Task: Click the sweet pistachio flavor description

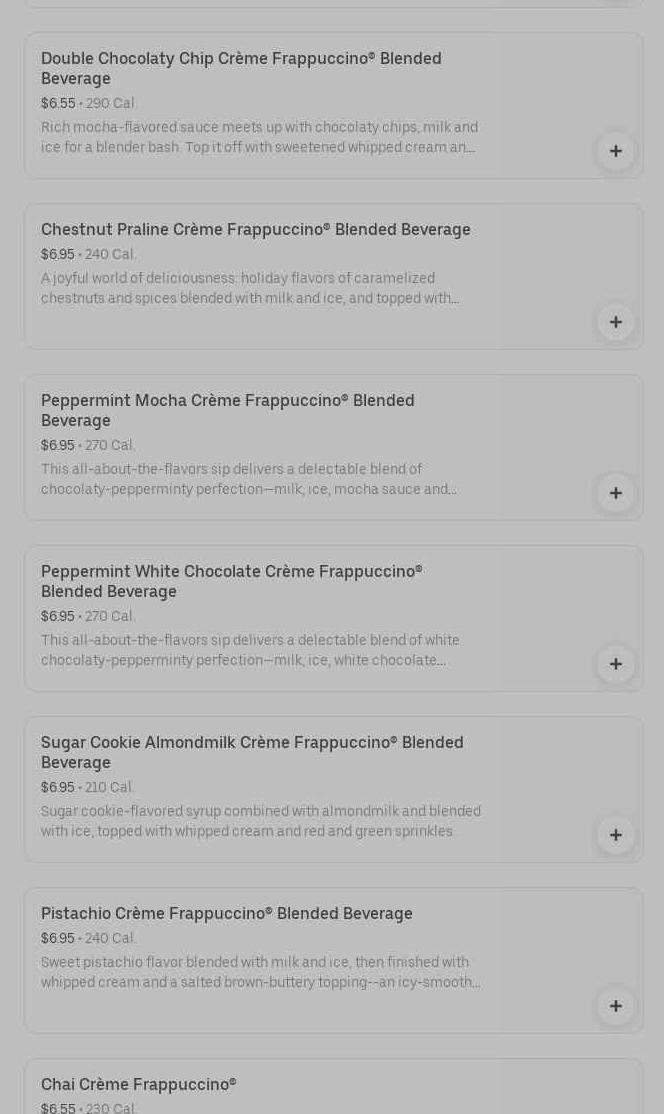Action: (x=260, y=972)
